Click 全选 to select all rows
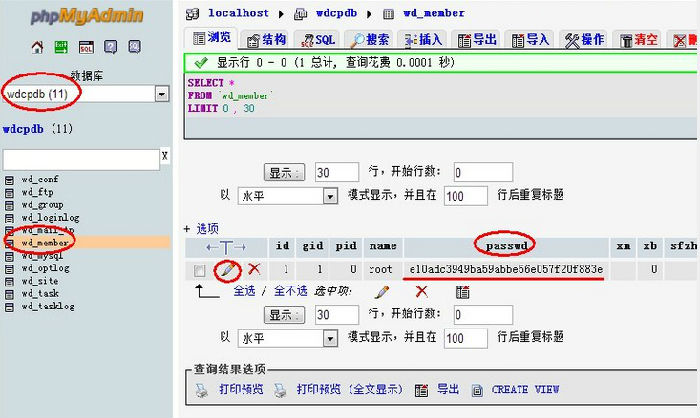The width and height of the screenshot is (700, 418). tap(244, 292)
